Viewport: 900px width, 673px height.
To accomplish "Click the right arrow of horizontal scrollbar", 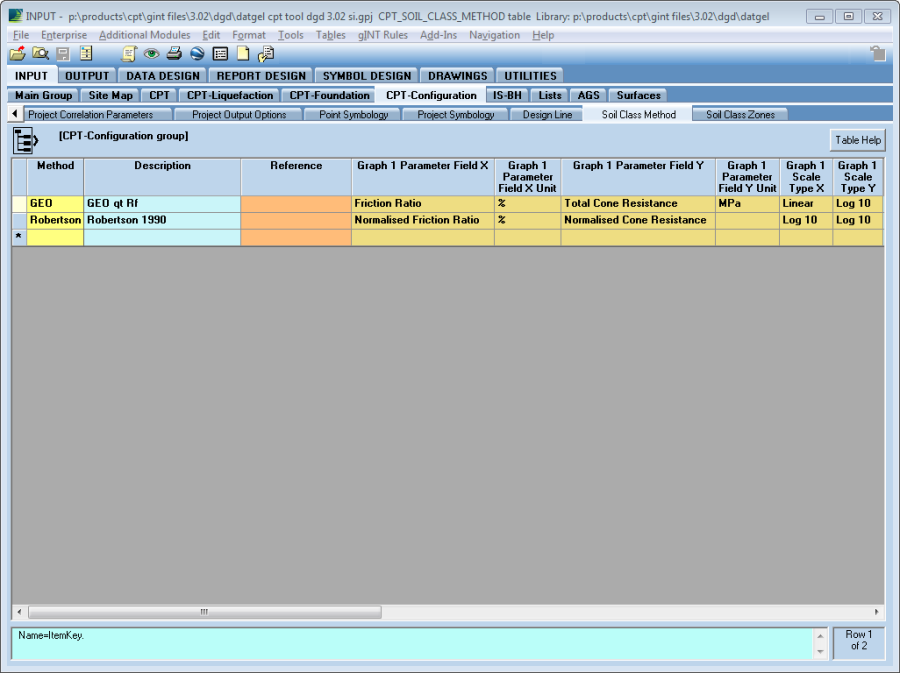I will click(x=877, y=611).
